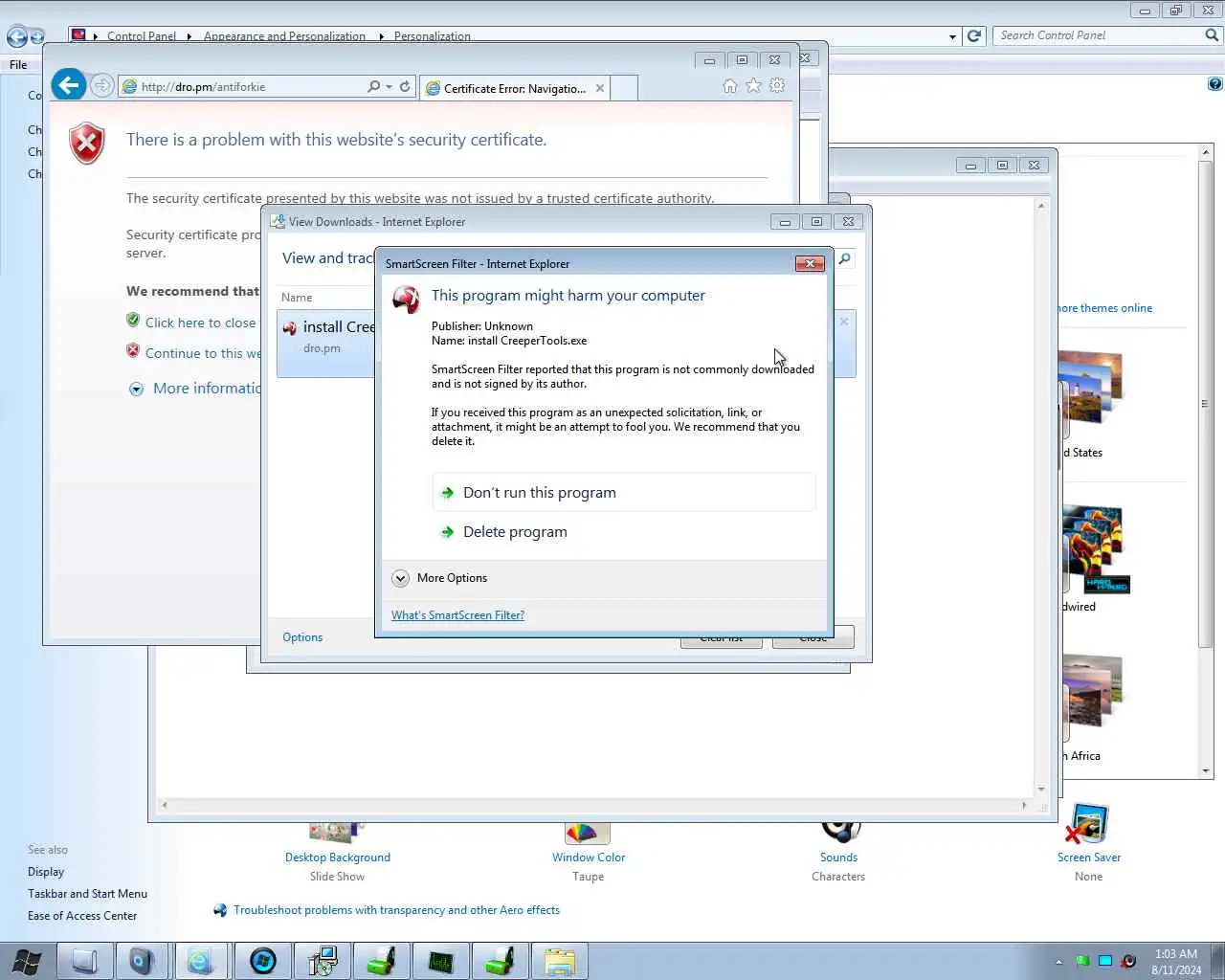Click Appearance and Personalization breadcrumb

284,36
